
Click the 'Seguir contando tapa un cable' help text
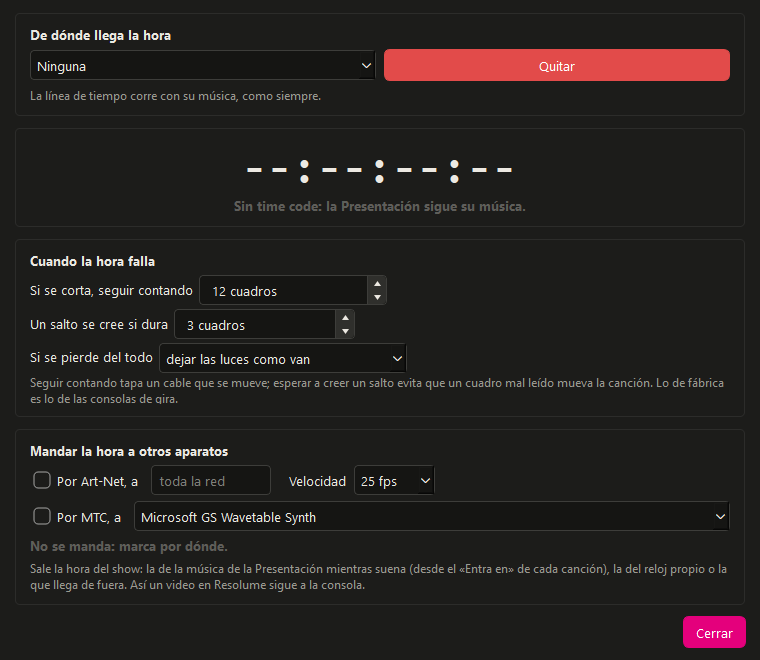tap(377, 391)
